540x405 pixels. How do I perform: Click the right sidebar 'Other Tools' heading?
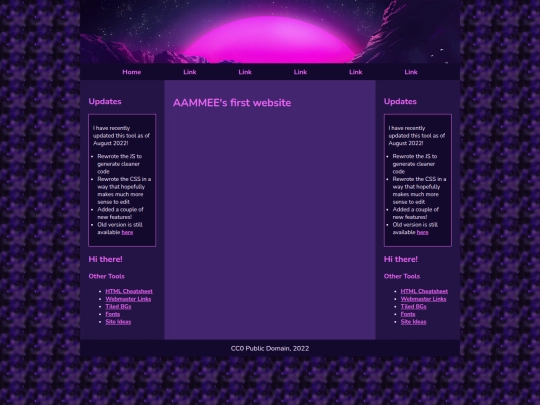[x=402, y=276]
